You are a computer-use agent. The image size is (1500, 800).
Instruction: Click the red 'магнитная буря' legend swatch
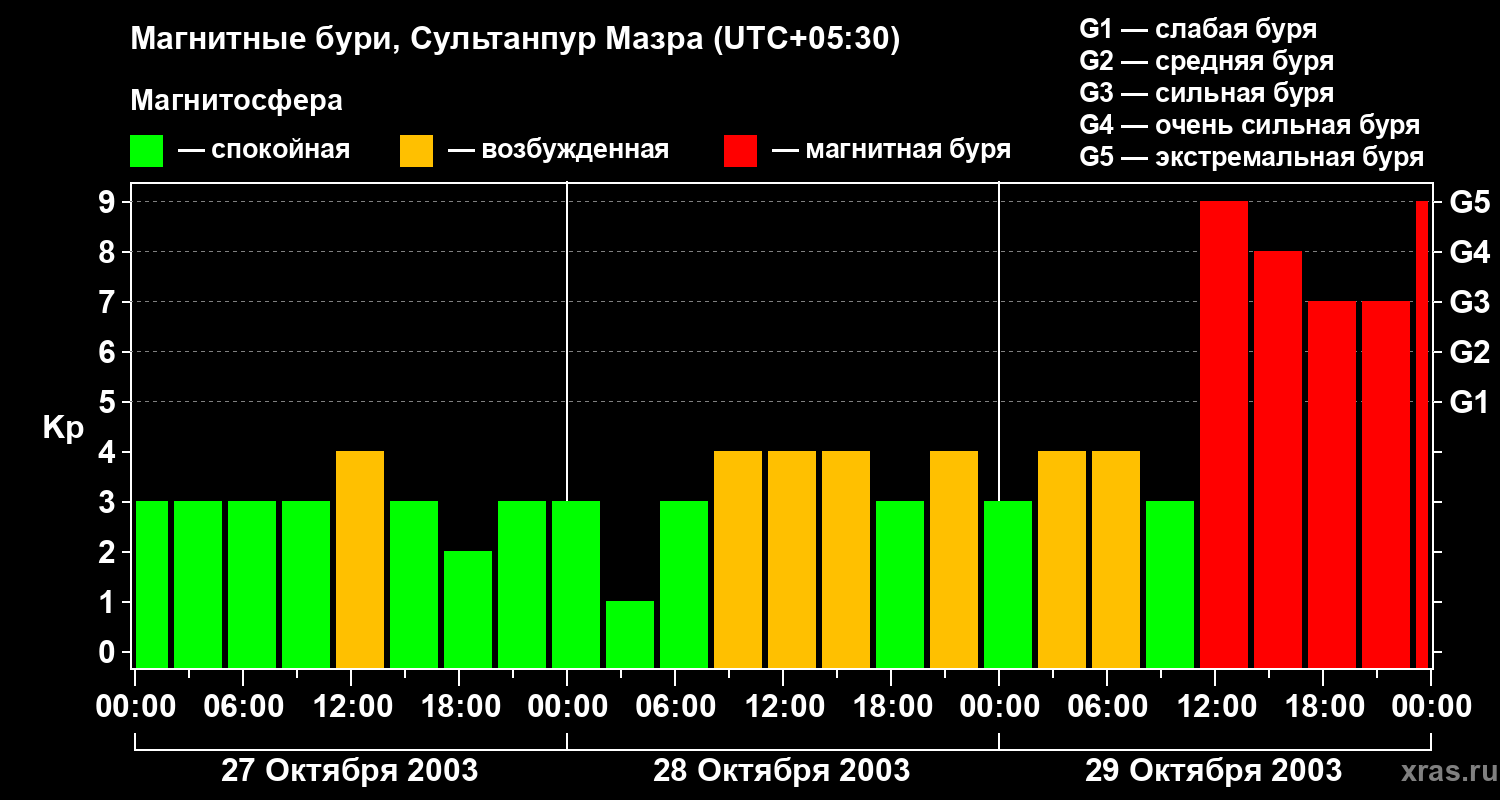740,151
